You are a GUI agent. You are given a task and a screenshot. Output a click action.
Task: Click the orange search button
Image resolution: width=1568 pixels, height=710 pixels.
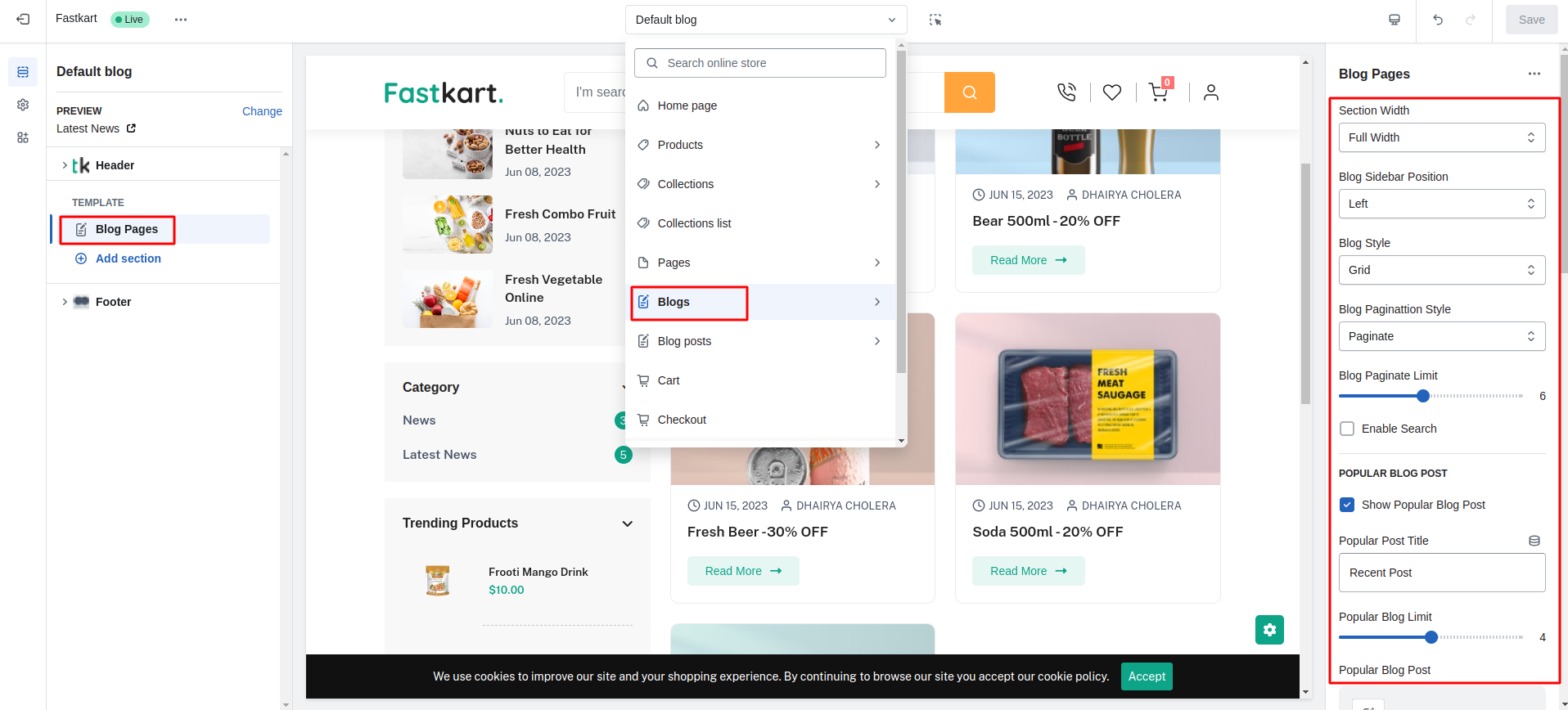[969, 92]
